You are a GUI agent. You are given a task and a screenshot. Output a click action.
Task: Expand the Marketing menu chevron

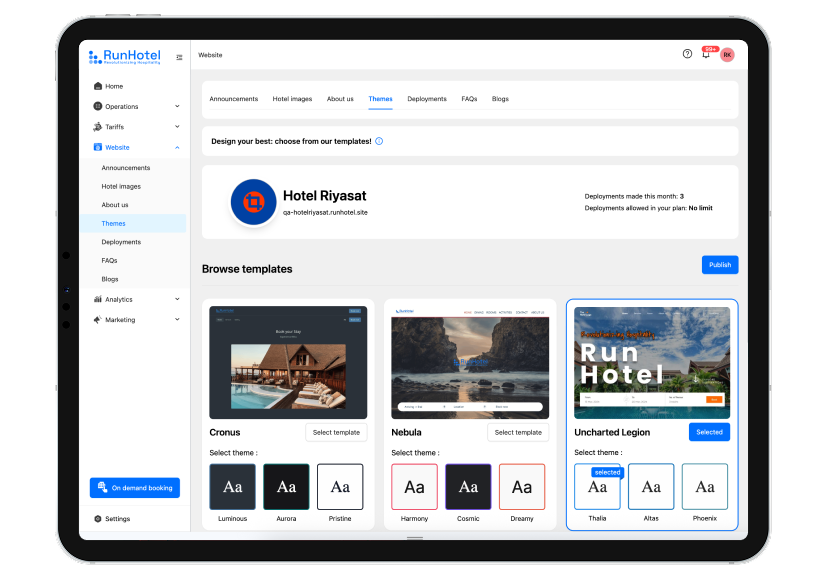[x=177, y=320]
